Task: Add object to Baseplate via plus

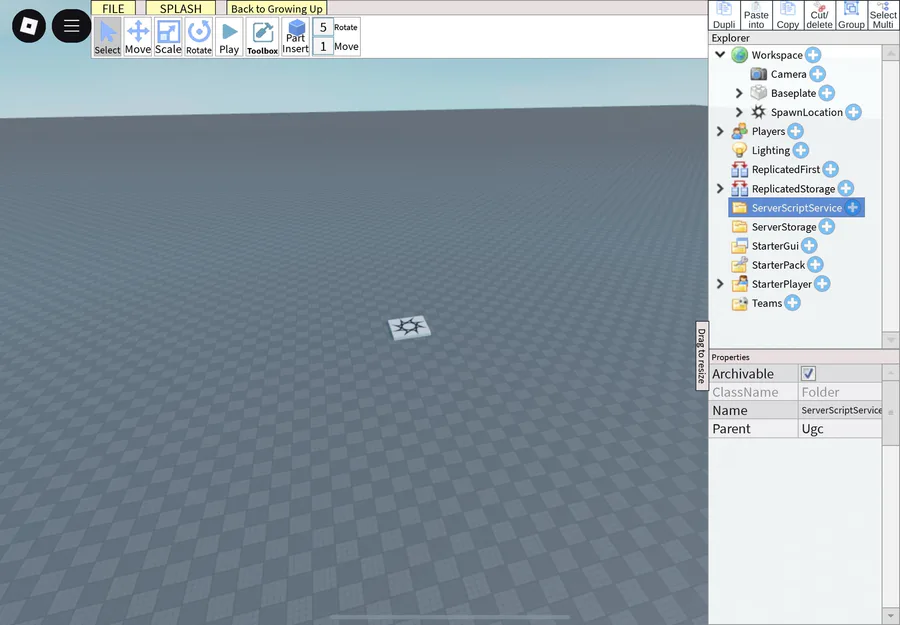Action: (827, 93)
